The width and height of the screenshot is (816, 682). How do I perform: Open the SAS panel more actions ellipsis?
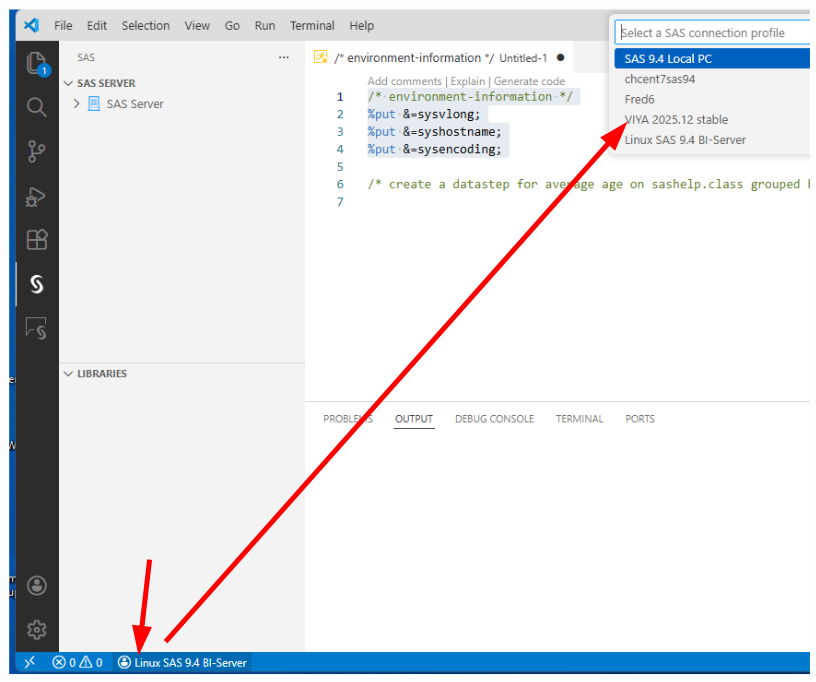point(284,57)
